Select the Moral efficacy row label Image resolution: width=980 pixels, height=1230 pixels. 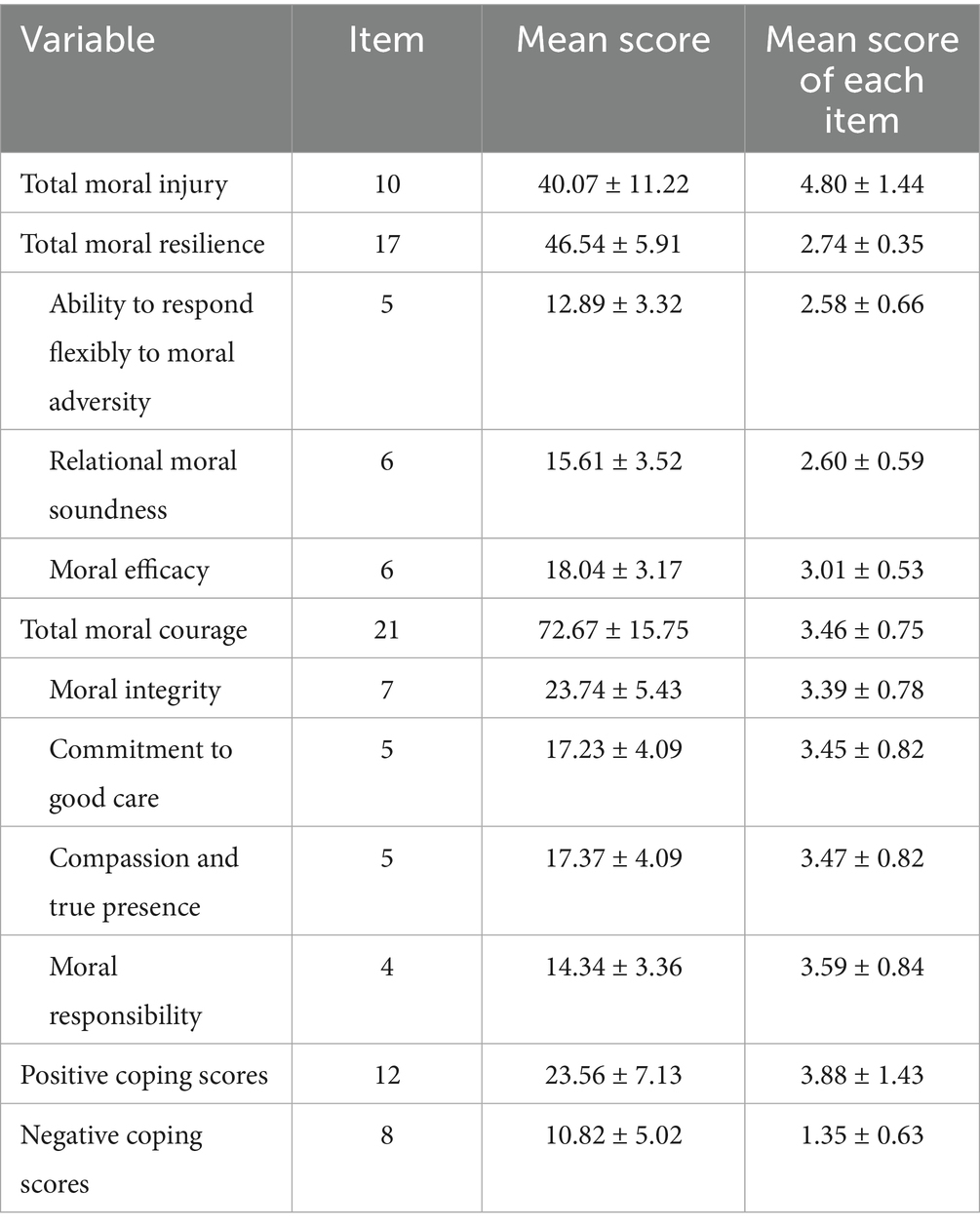129,570
